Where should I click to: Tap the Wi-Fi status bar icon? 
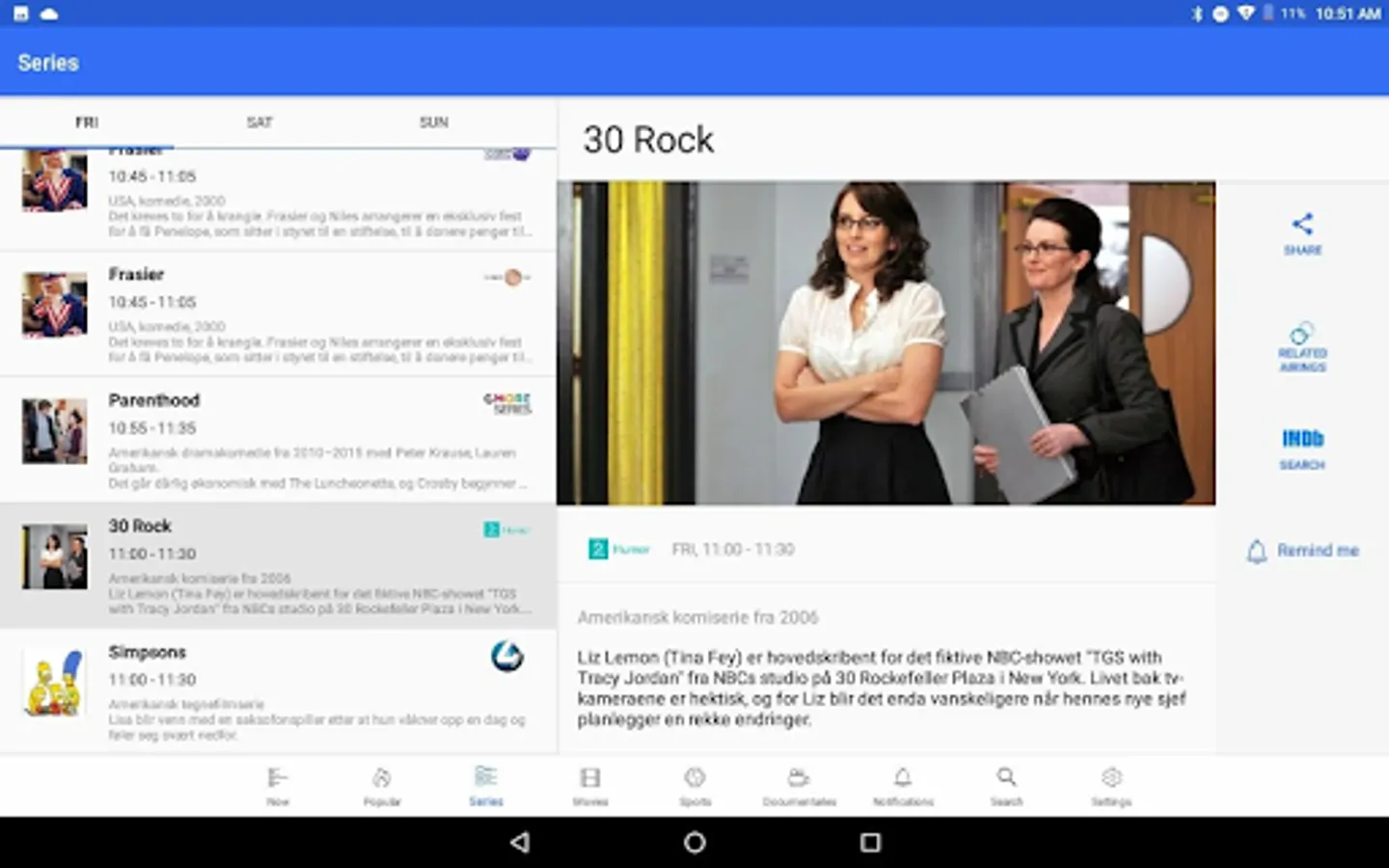pyautogui.click(x=1246, y=14)
